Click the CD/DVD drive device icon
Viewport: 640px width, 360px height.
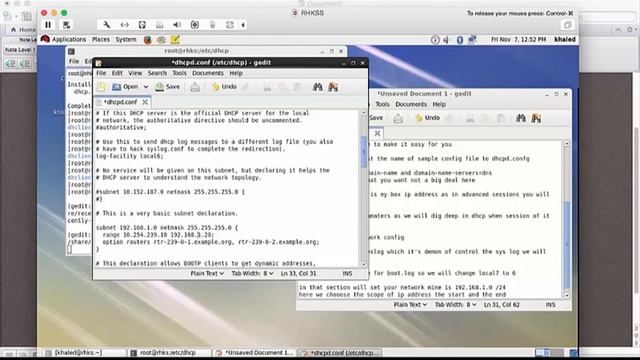pyautogui.click(x=160, y=25)
